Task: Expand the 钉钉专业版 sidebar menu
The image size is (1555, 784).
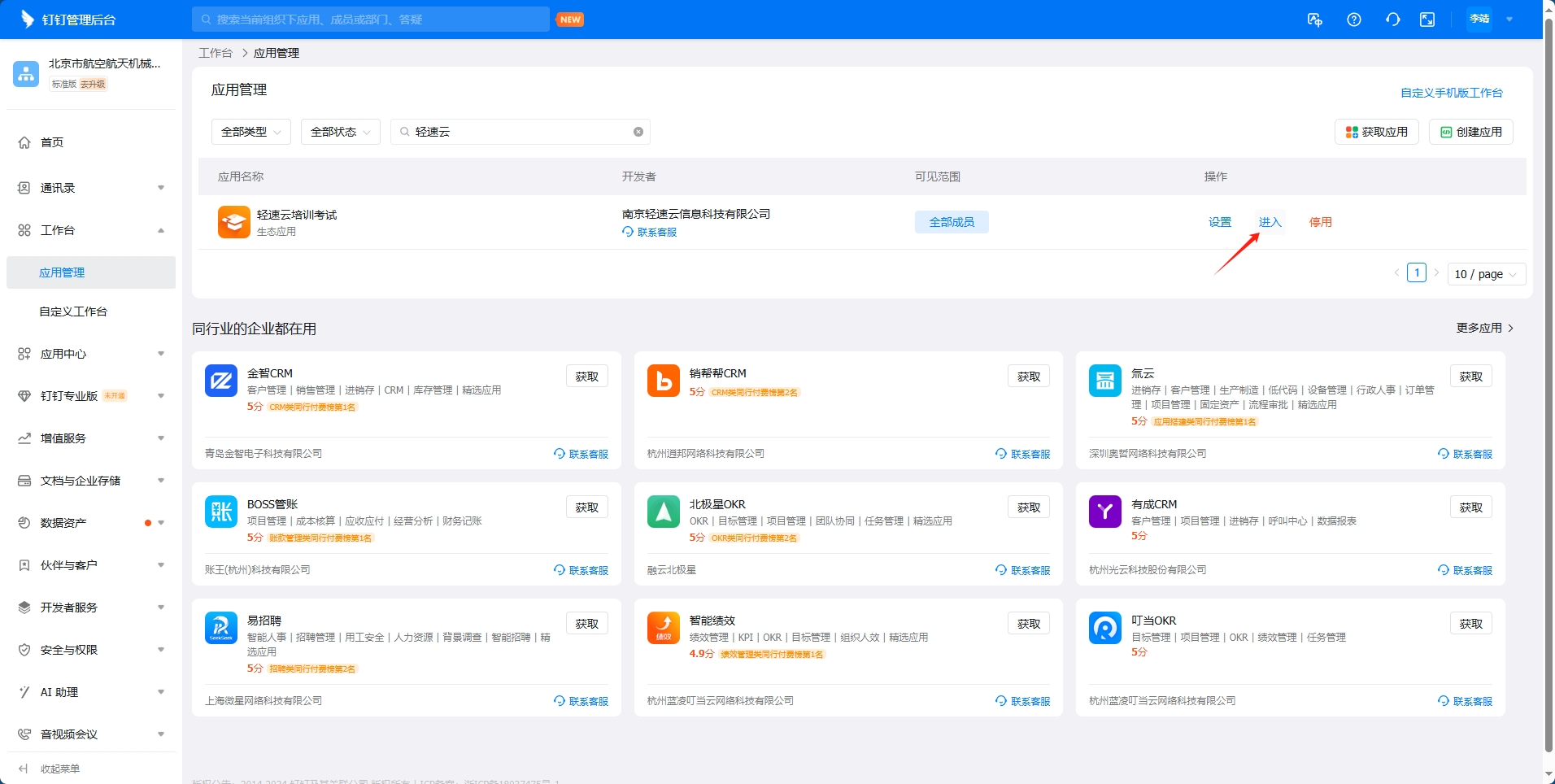Action: 91,396
